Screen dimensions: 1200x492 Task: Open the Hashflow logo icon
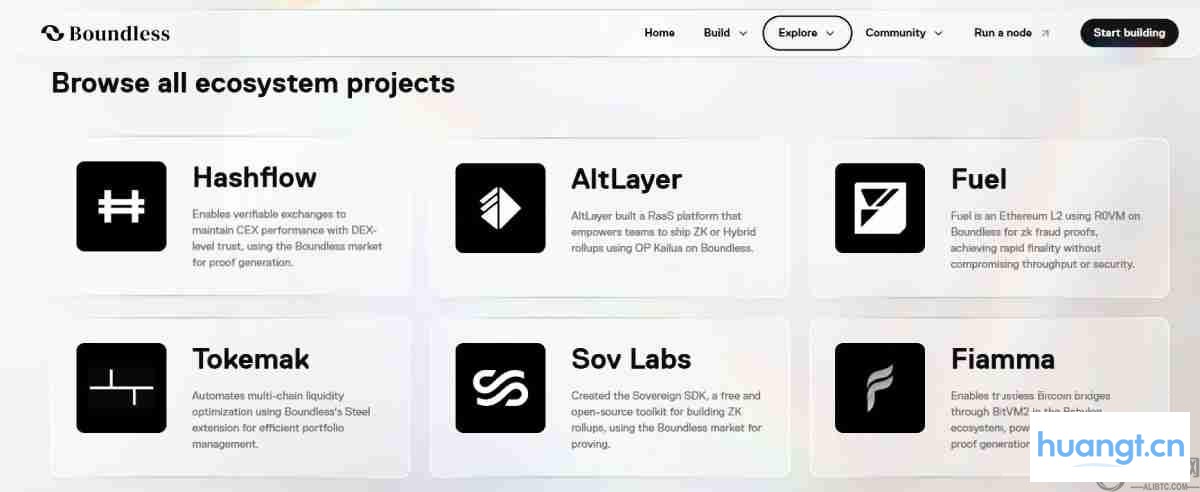click(x=121, y=206)
